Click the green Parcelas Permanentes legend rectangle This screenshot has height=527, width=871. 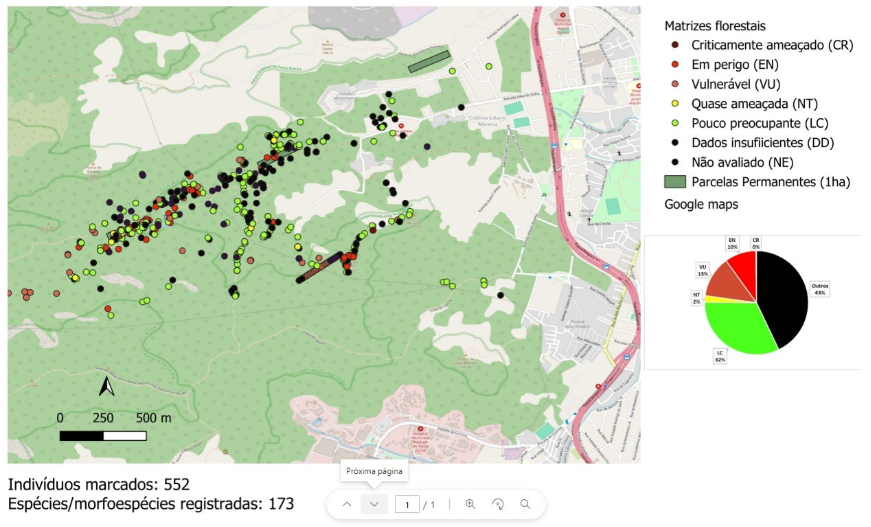tap(675, 182)
